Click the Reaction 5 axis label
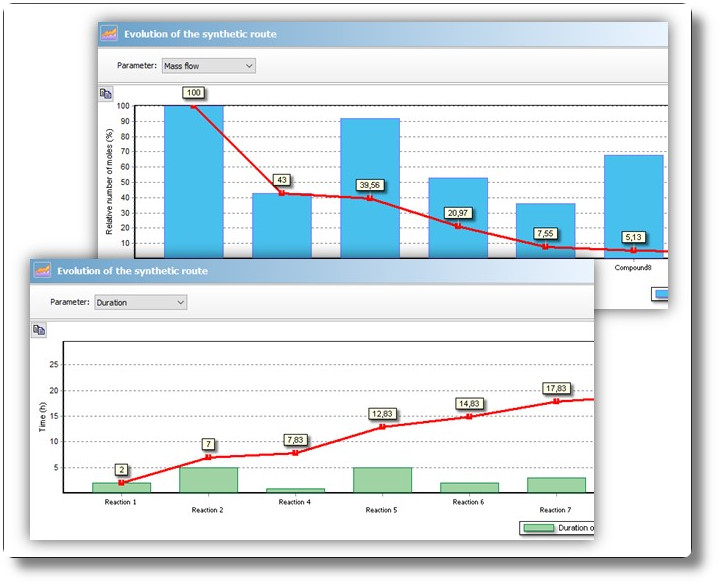The image size is (719, 585). tap(382, 510)
